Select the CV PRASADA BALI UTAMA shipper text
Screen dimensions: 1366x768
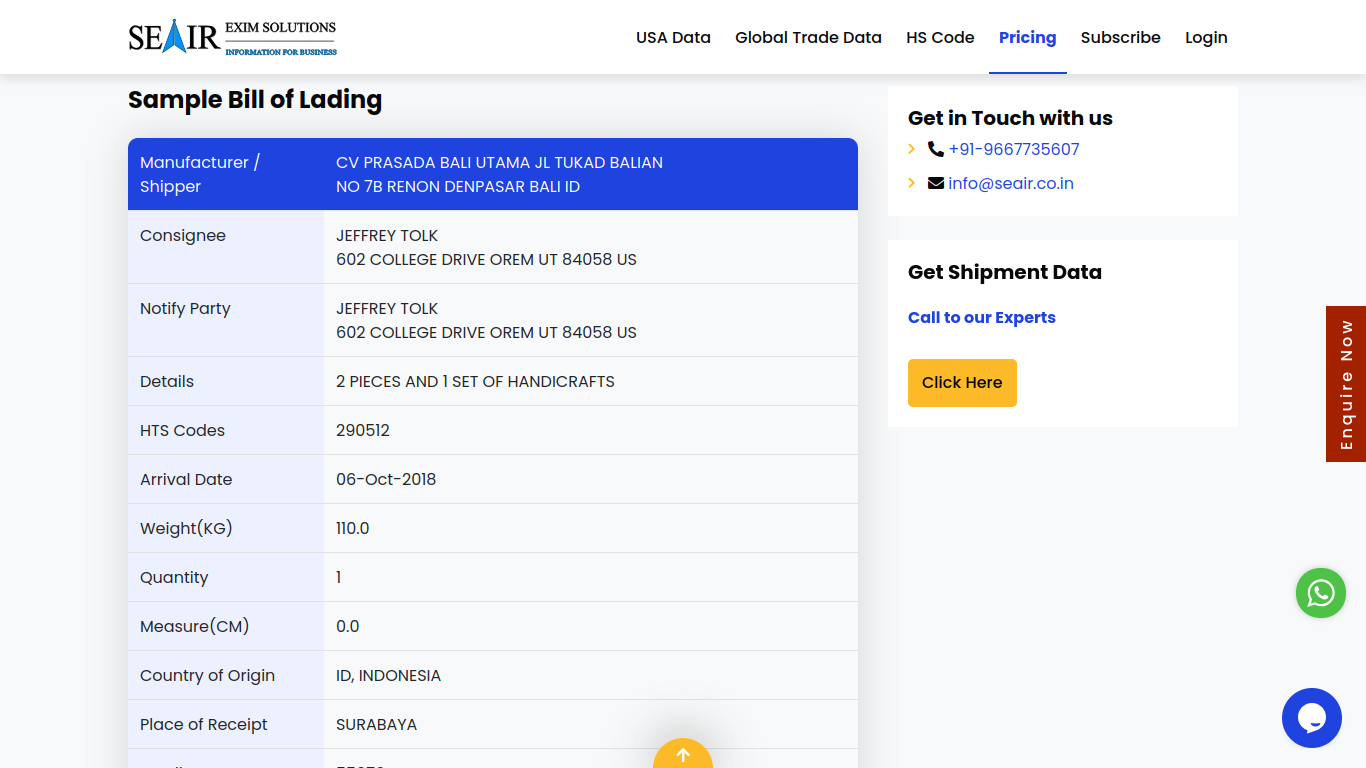499,174
